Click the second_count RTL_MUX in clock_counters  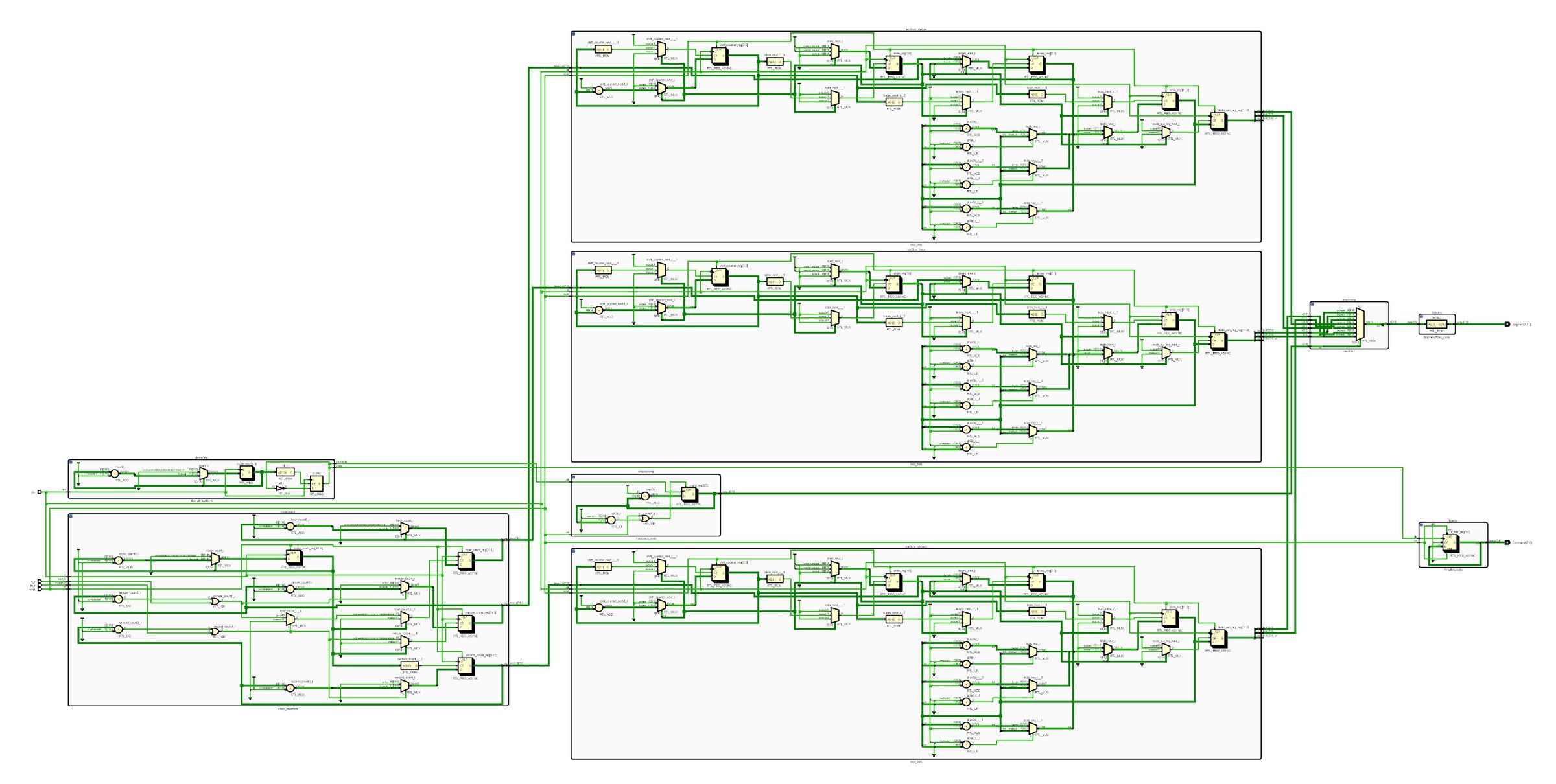point(404,686)
